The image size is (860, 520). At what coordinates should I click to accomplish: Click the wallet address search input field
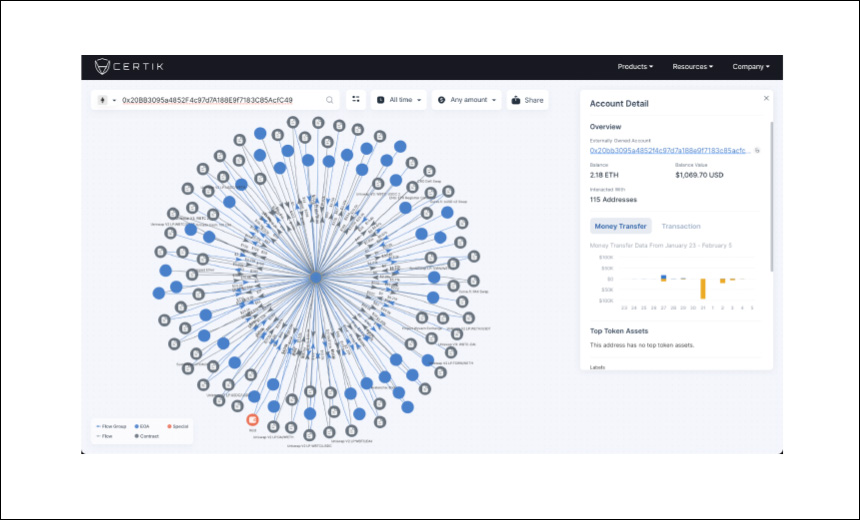(x=220, y=100)
